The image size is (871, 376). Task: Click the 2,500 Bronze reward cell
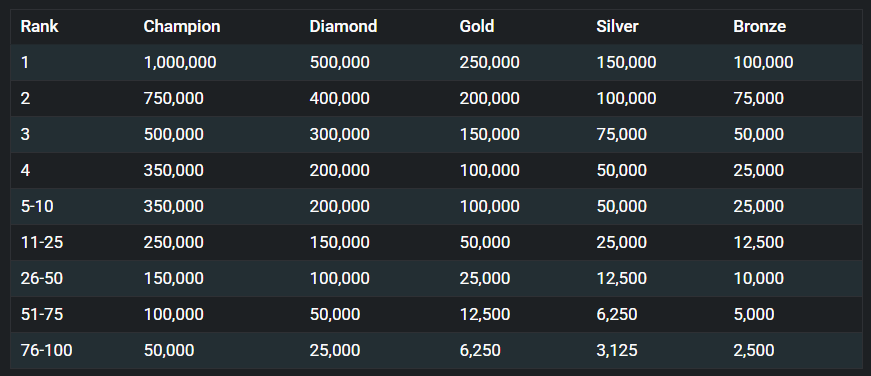754,350
